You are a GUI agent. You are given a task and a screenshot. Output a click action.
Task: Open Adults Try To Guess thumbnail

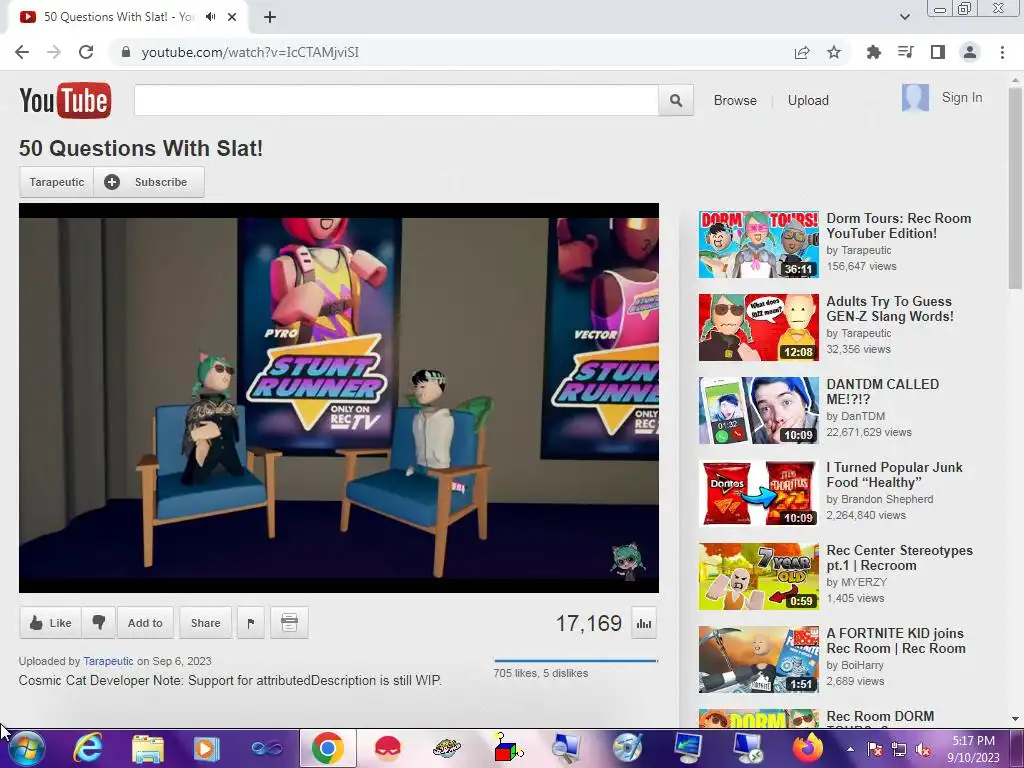pos(758,327)
